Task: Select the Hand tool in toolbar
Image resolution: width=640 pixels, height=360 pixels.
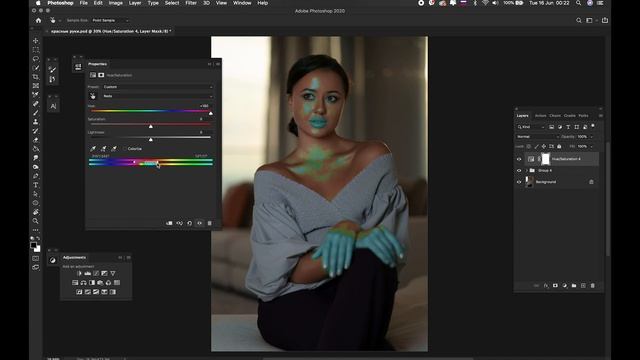Action: coord(36,212)
